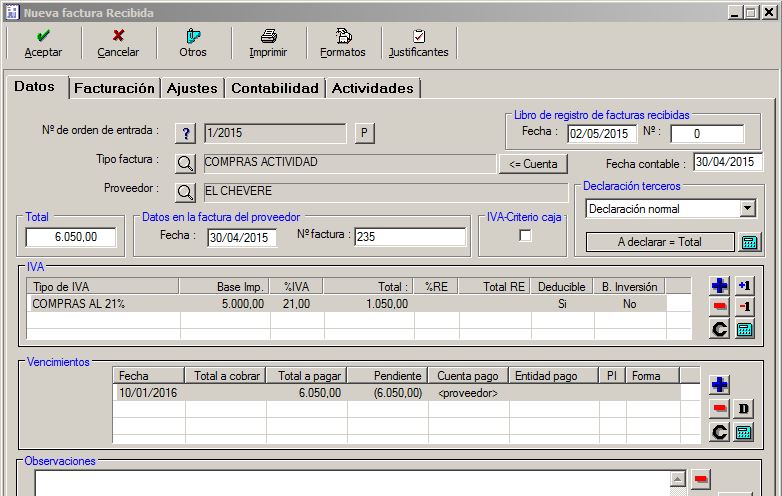Image resolution: width=782 pixels, height=496 pixels.
Task: Click Observaciones scrollbar up arrow
Action: 677,480
